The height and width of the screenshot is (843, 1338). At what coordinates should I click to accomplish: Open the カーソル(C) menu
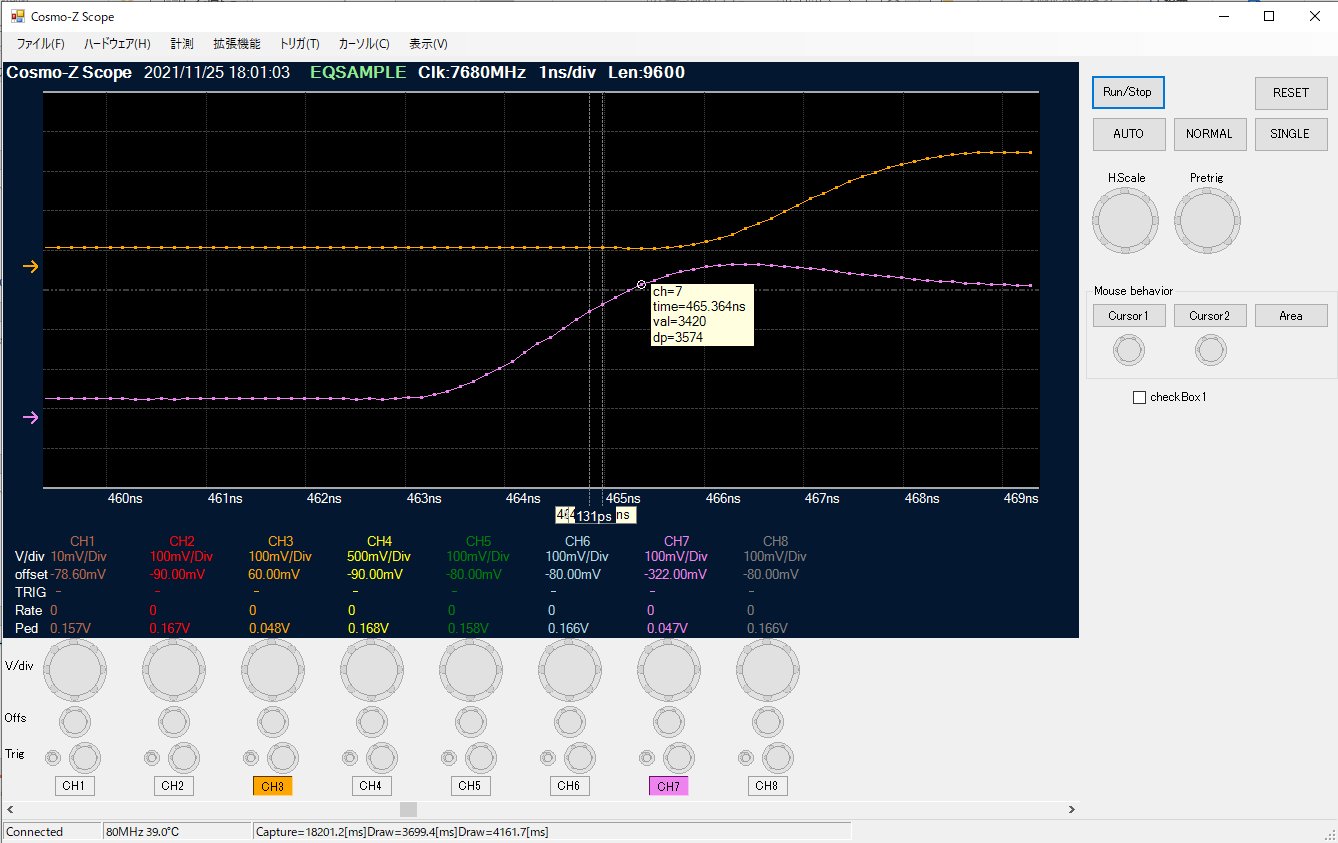click(x=364, y=44)
